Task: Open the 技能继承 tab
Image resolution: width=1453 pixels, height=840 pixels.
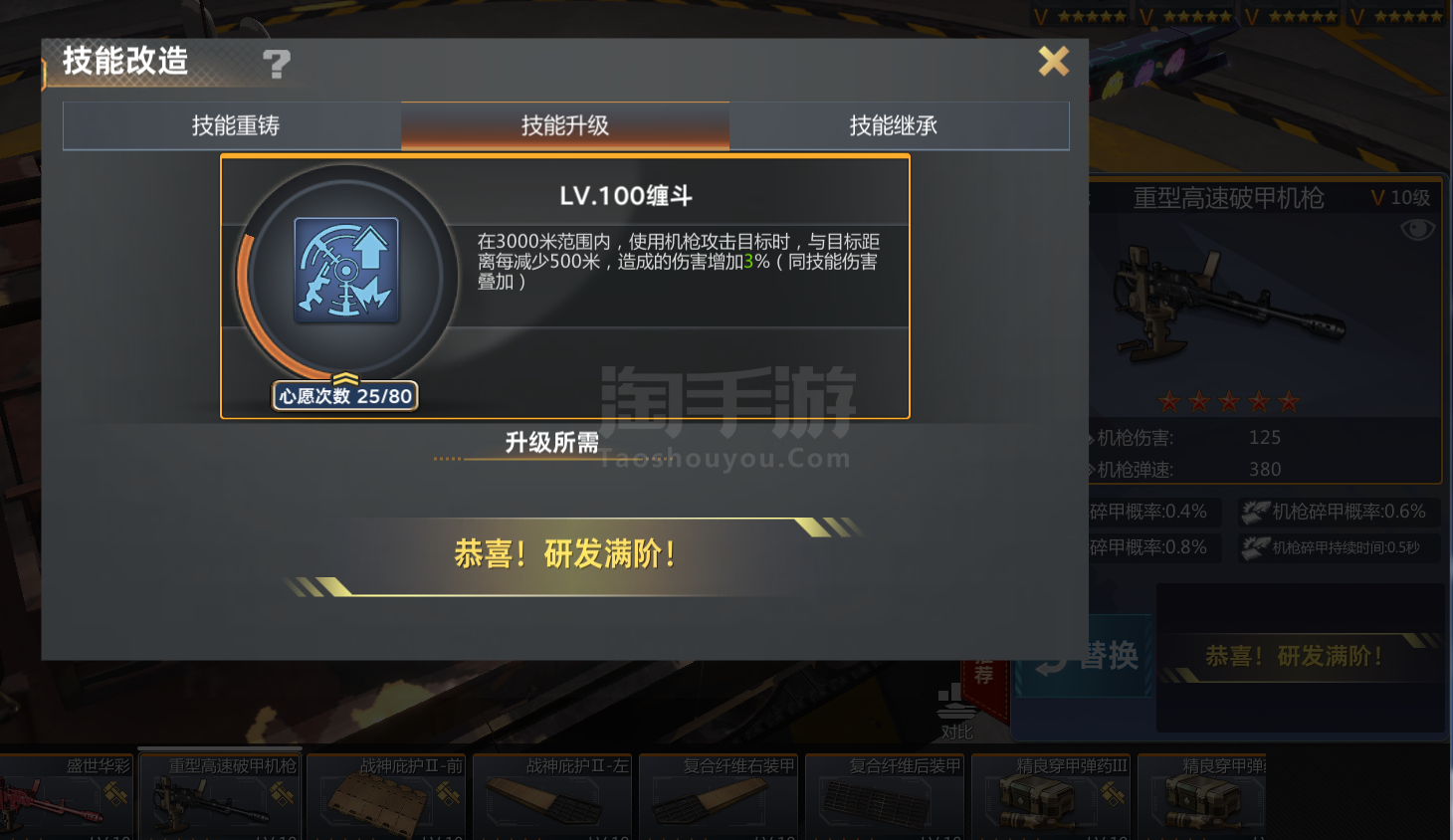Action: 894,125
